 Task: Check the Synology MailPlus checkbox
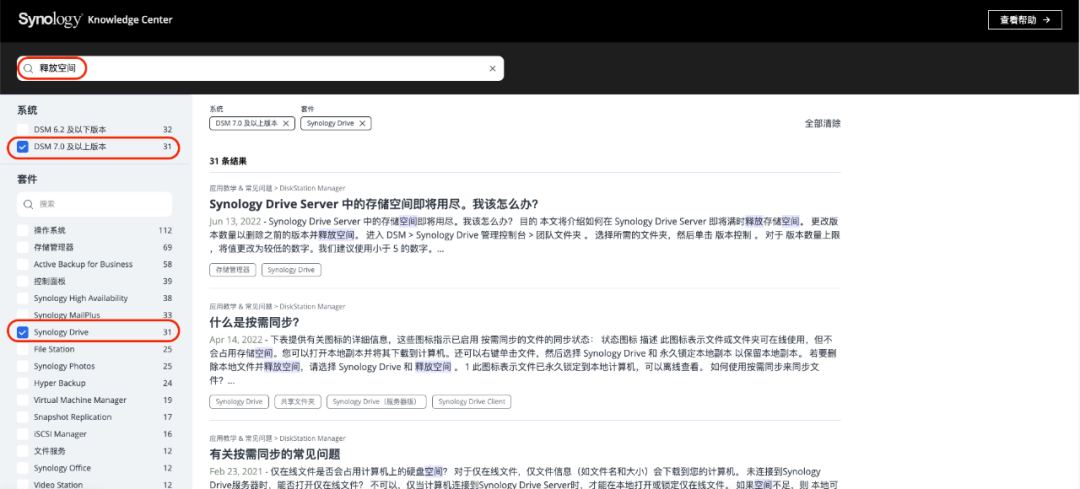[x=23, y=315]
